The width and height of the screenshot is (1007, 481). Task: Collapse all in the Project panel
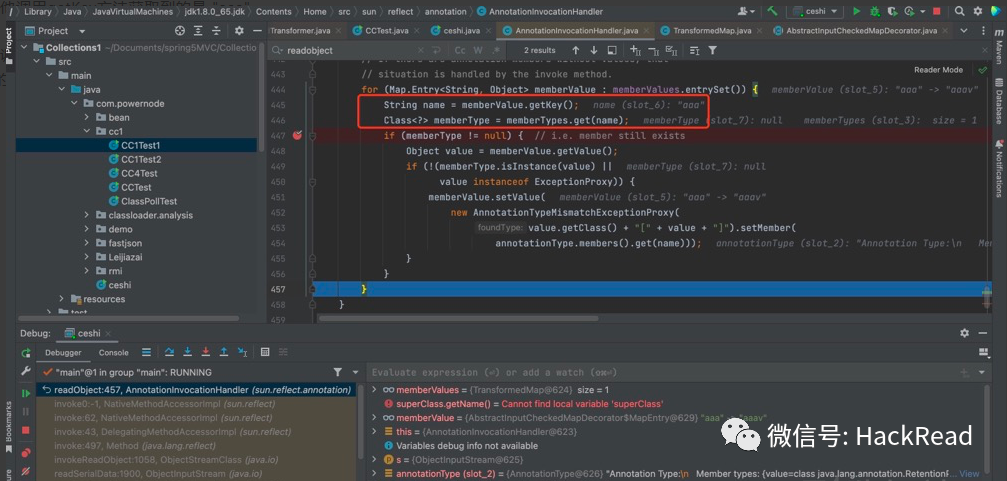218,31
